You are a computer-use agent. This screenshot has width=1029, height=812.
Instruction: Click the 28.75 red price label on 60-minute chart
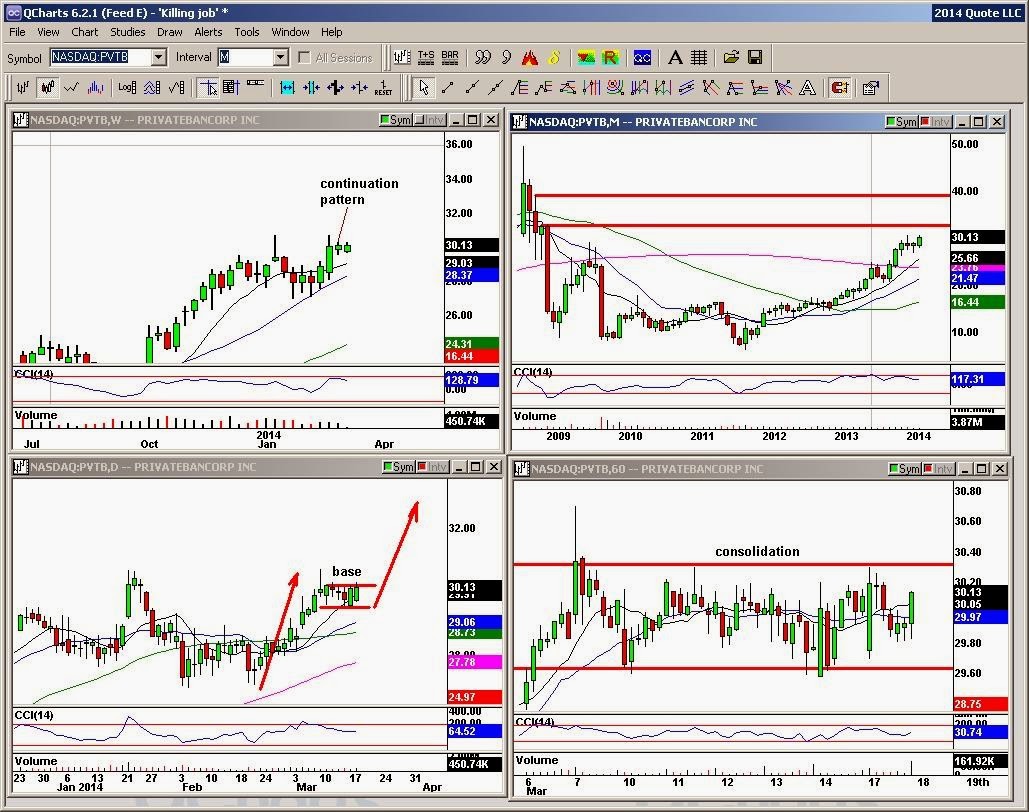[x=979, y=704]
